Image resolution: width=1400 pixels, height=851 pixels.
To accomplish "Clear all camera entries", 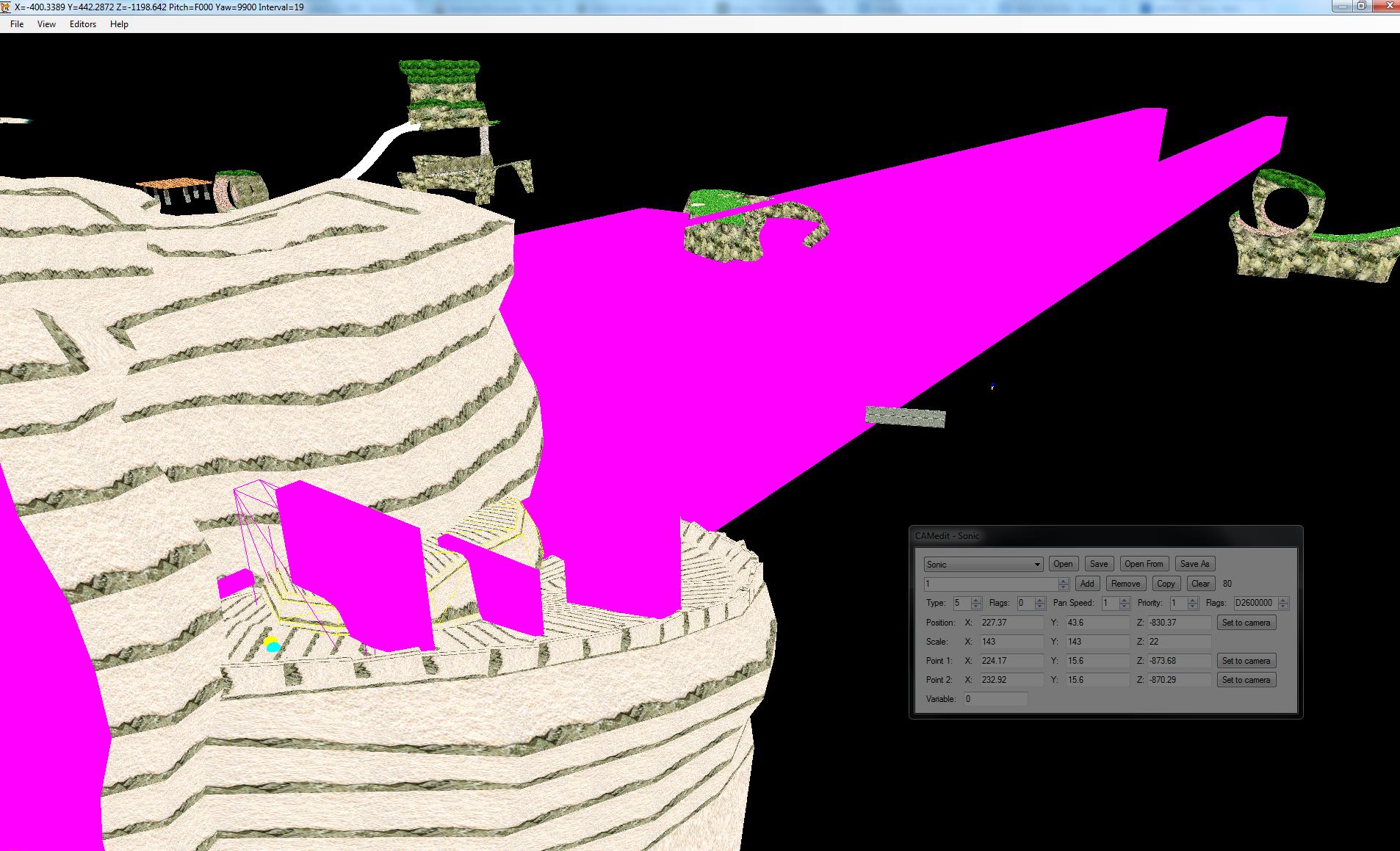I will click(1200, 584).
